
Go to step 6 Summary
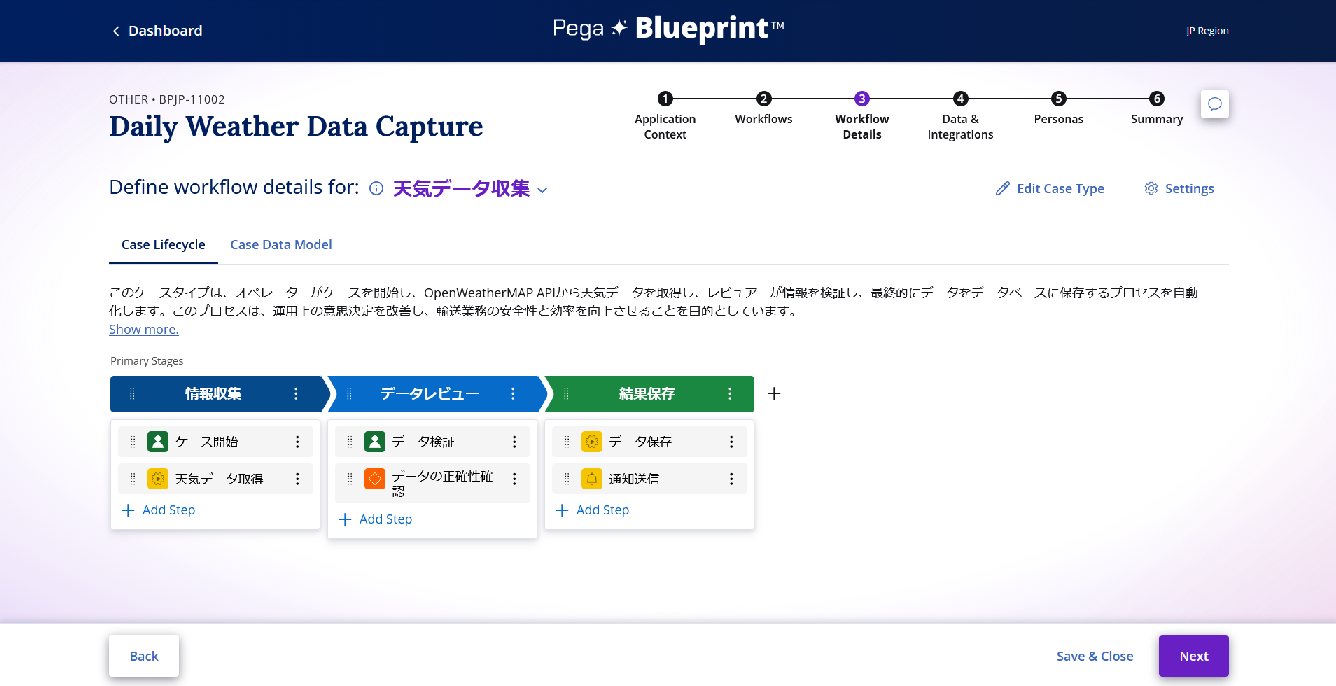1157,109
